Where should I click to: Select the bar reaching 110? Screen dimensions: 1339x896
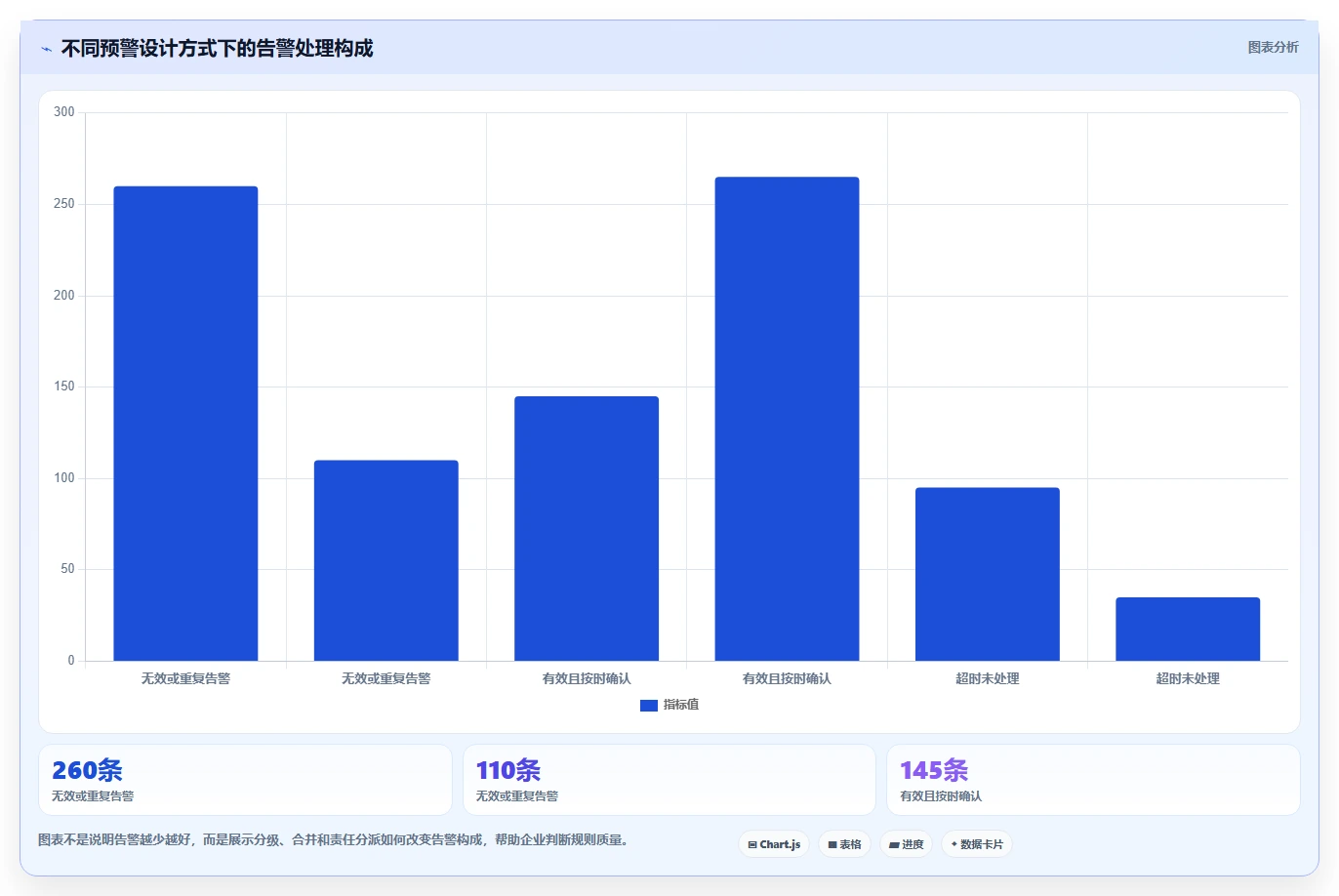click(385, 560)
